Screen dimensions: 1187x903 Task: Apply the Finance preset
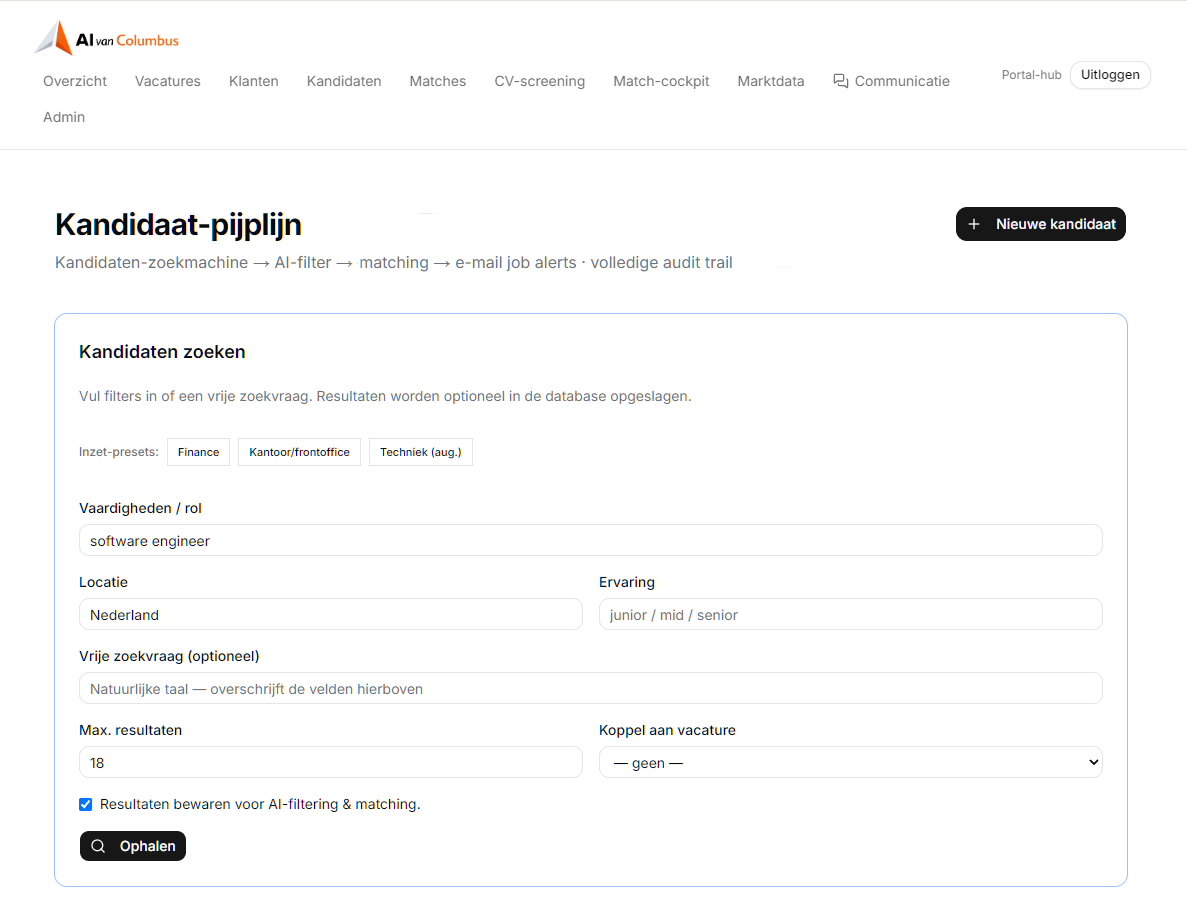198,452
